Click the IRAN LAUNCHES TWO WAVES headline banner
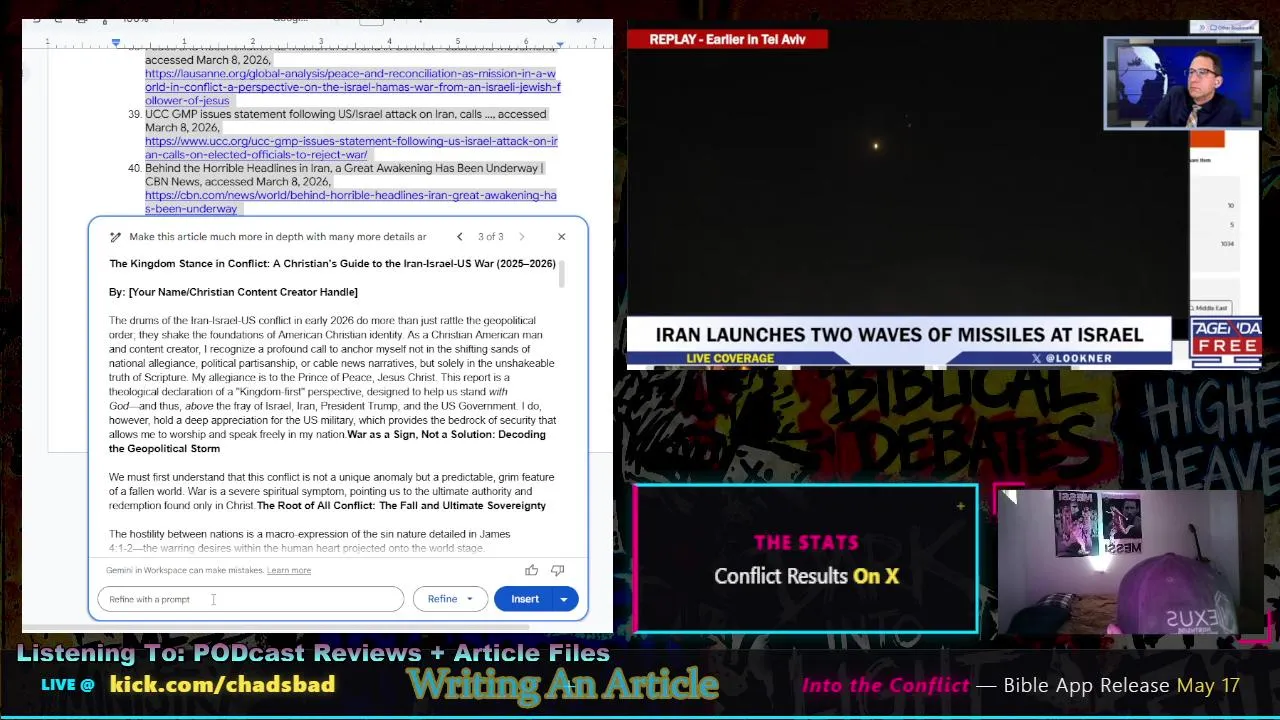Viewport: 1280px width, 720px height. (899, 334)
